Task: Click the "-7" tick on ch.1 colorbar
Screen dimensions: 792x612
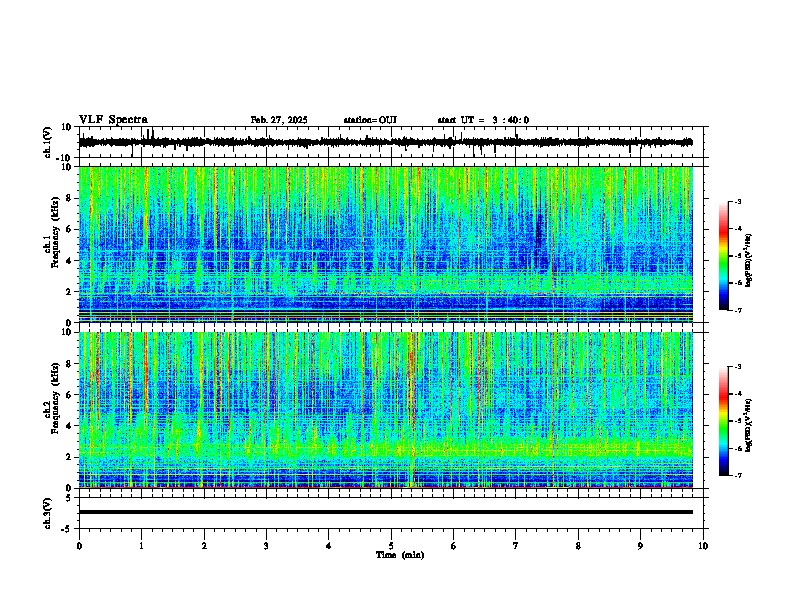Action: point(737,310)
